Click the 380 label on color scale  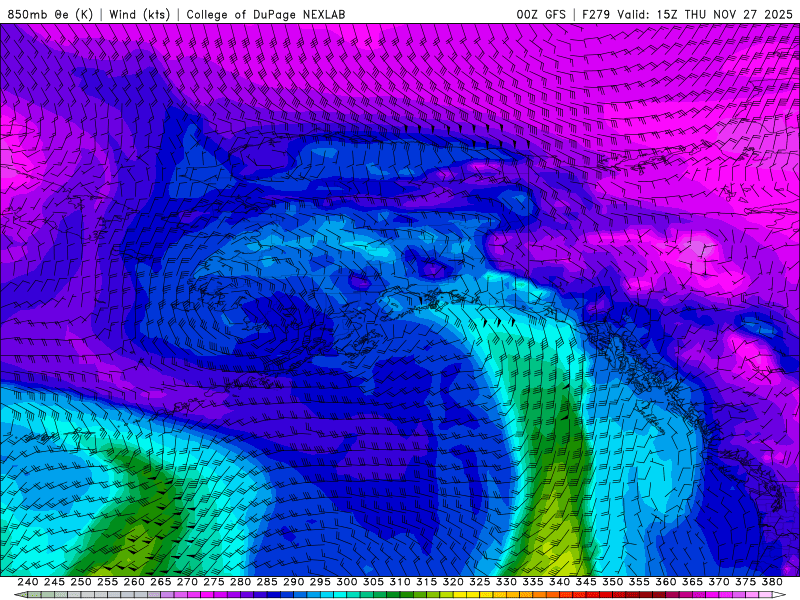click(x=772, y=582)
